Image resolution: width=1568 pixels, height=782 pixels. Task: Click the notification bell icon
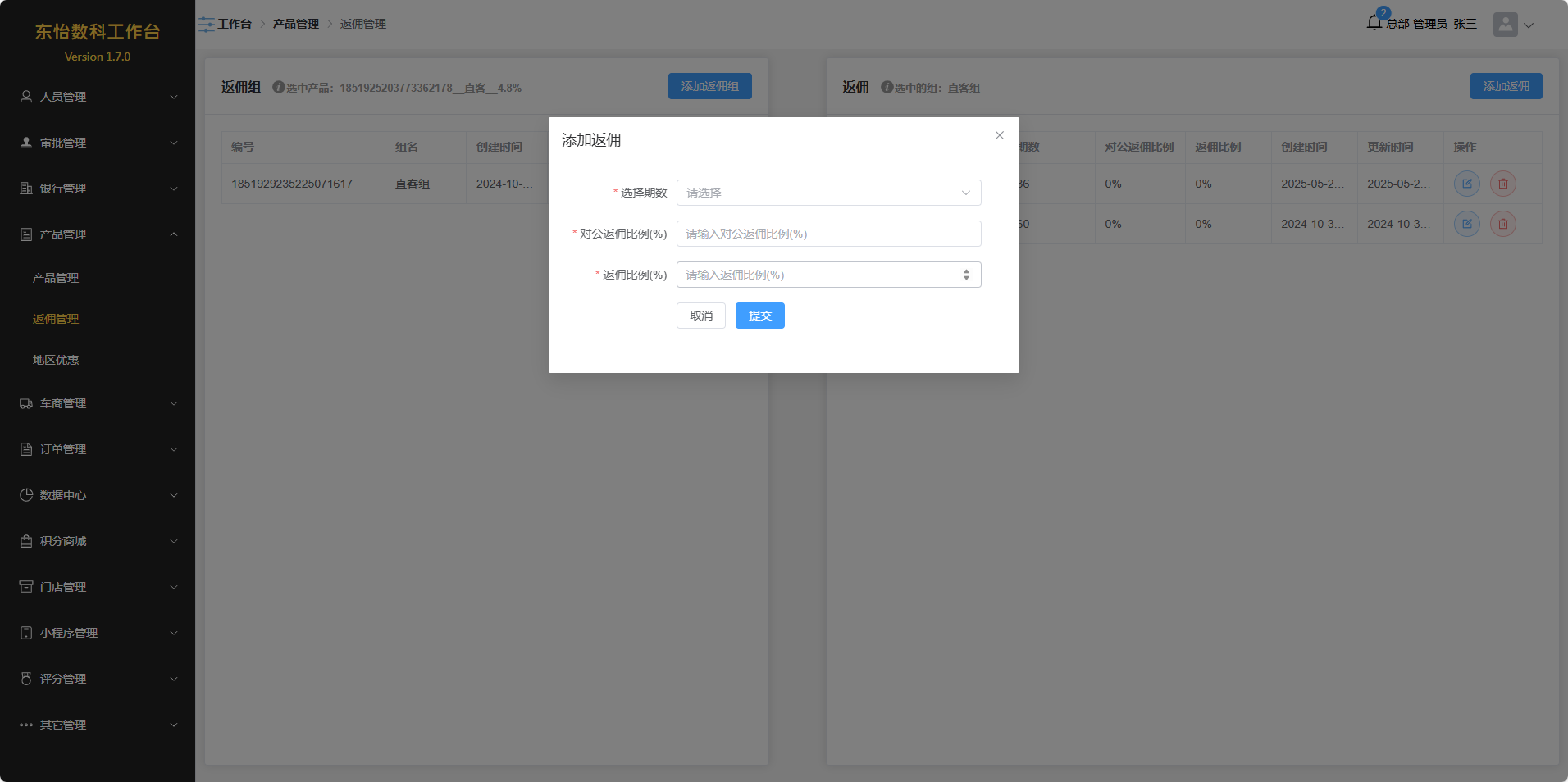[1374, 23]
